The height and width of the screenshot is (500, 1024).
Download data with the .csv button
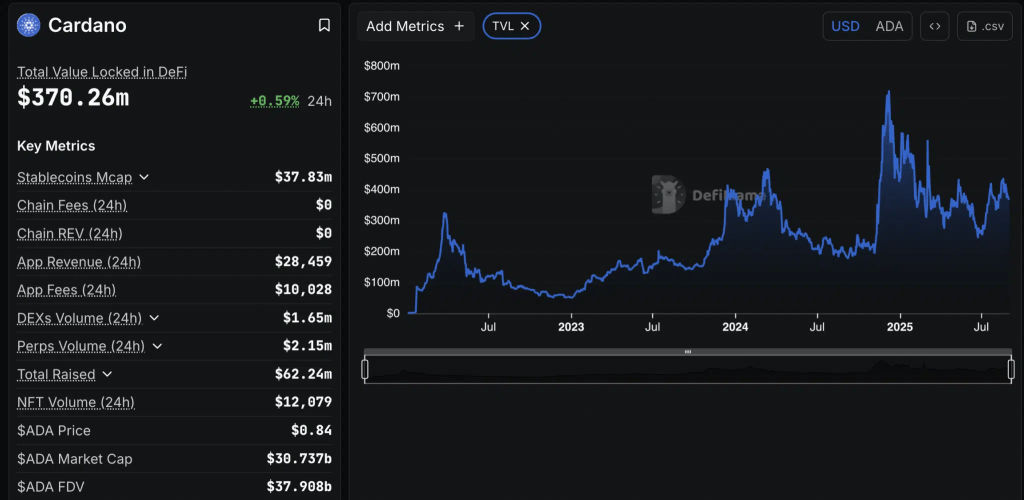click(x=985, y=26)
